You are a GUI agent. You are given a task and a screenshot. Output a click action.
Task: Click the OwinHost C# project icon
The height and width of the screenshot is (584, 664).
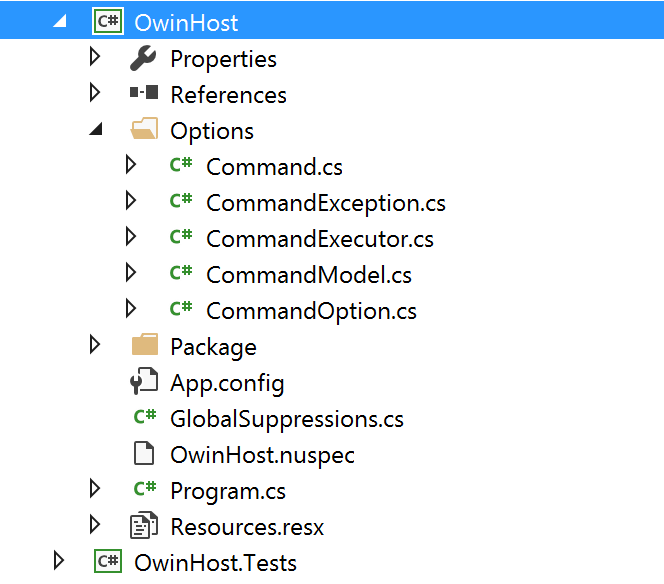tap(108, 21)
